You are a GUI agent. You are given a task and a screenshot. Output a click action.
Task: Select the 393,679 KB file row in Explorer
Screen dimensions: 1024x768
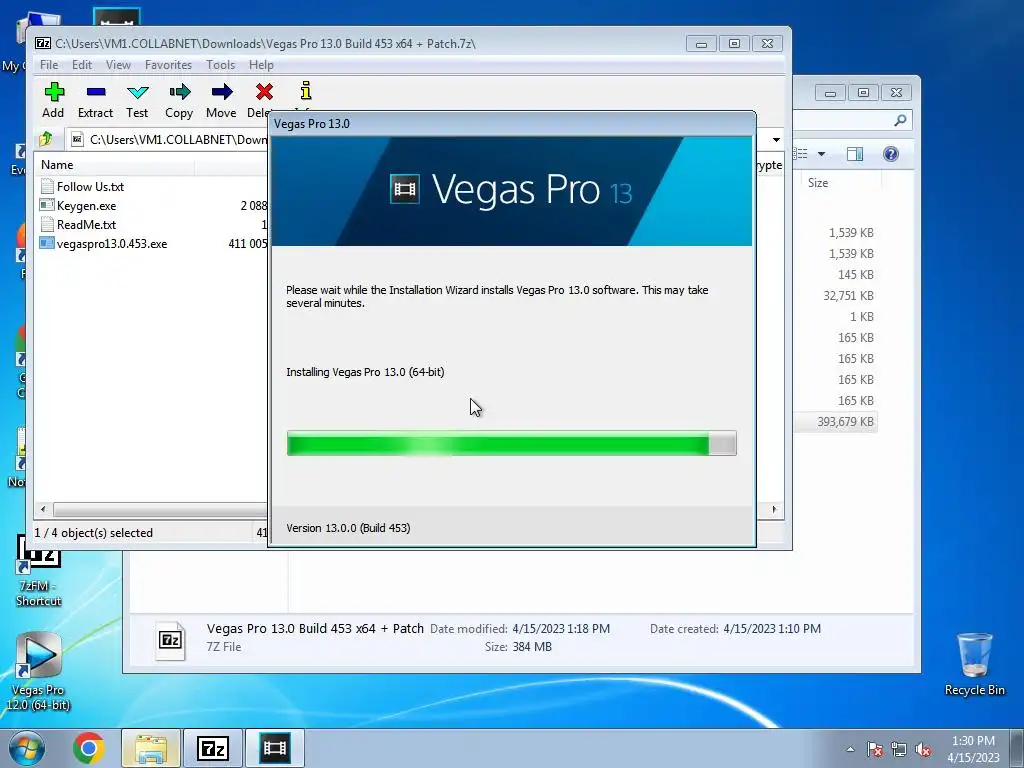click(x=836, y=422)
